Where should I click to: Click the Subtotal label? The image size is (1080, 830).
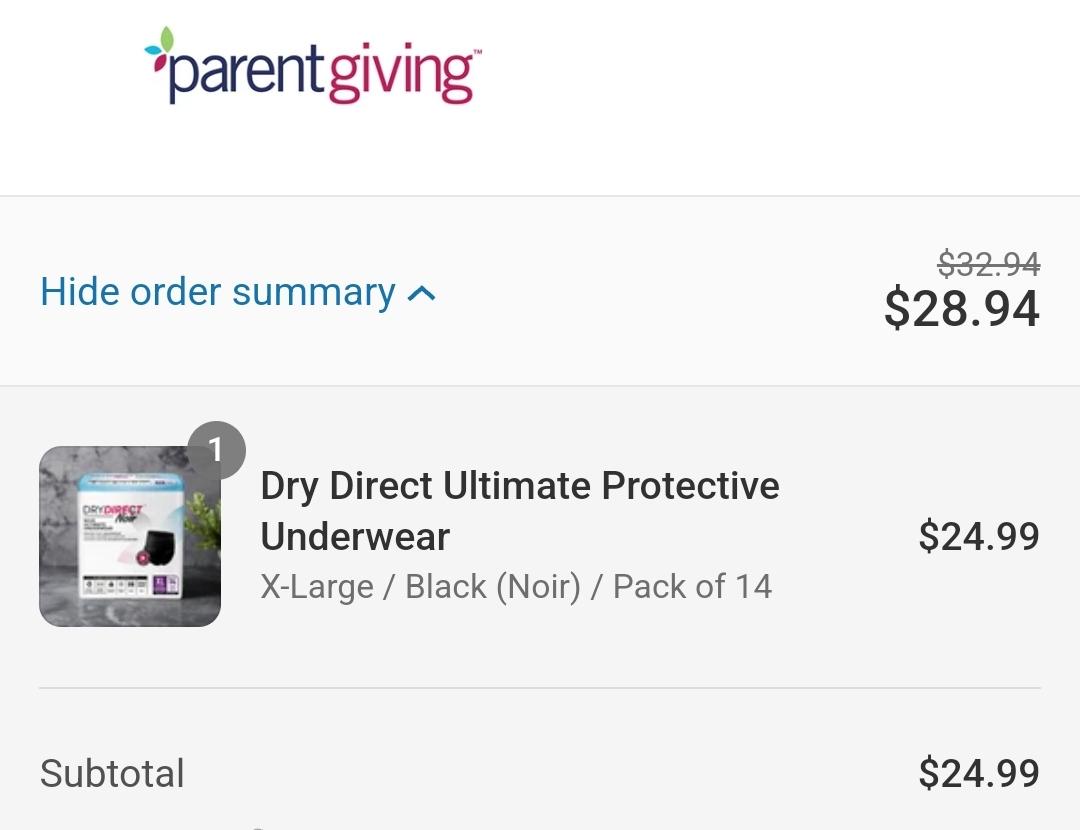[112, 773]
